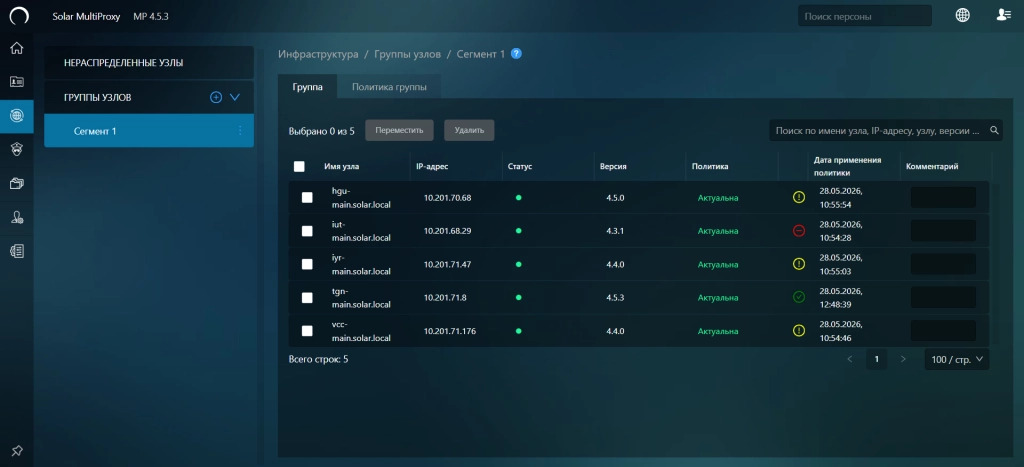This screenshot has height=467, width=1024.
Task: Click the yellow warning icon for vcc-main
Action: [798, 330]
